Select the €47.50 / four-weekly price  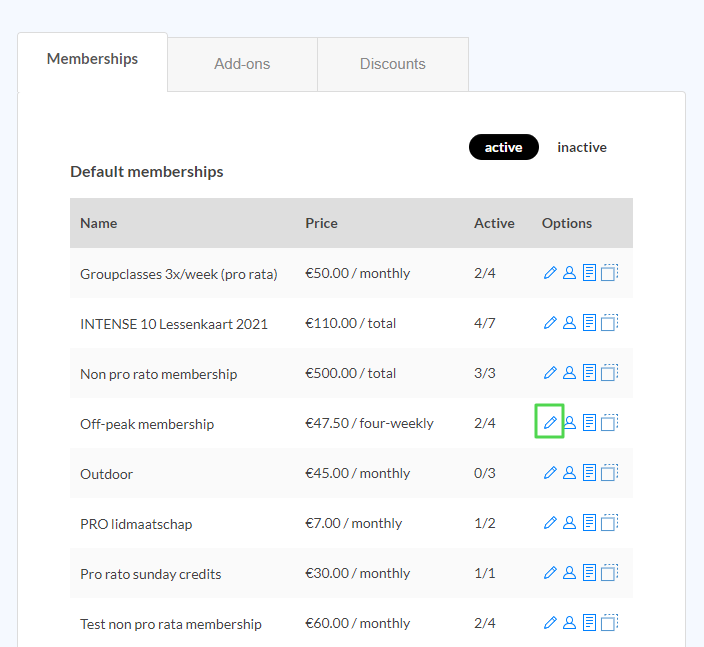[x=370, y=423]
